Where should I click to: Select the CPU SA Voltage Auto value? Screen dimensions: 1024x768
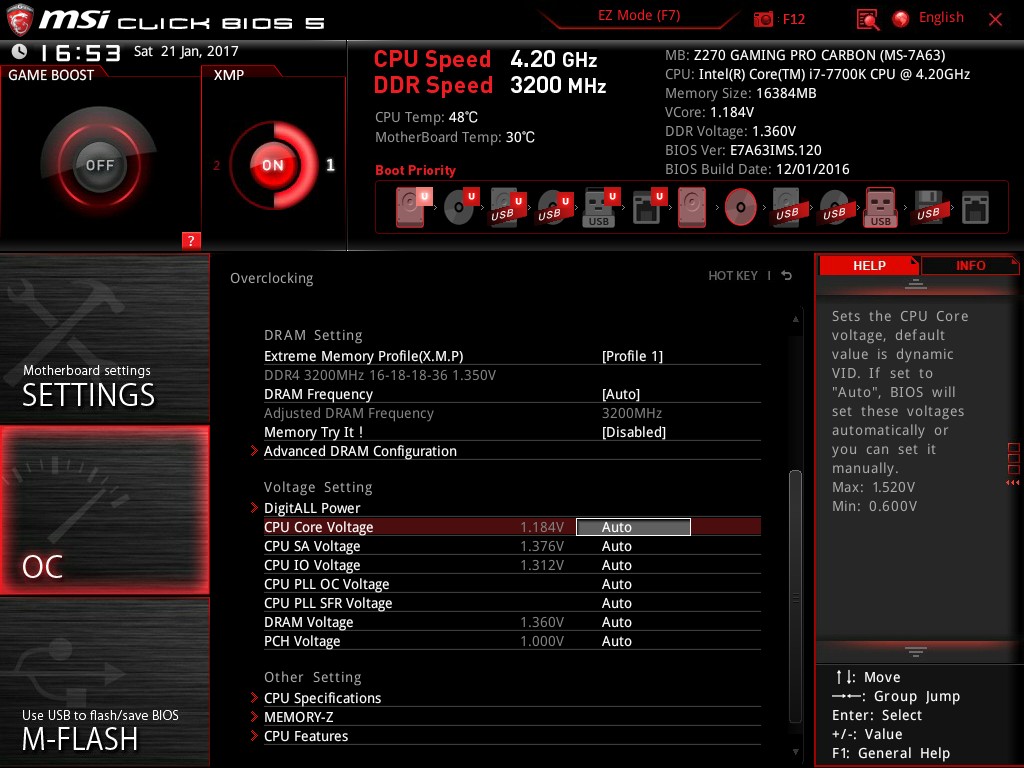pos(616,546)
